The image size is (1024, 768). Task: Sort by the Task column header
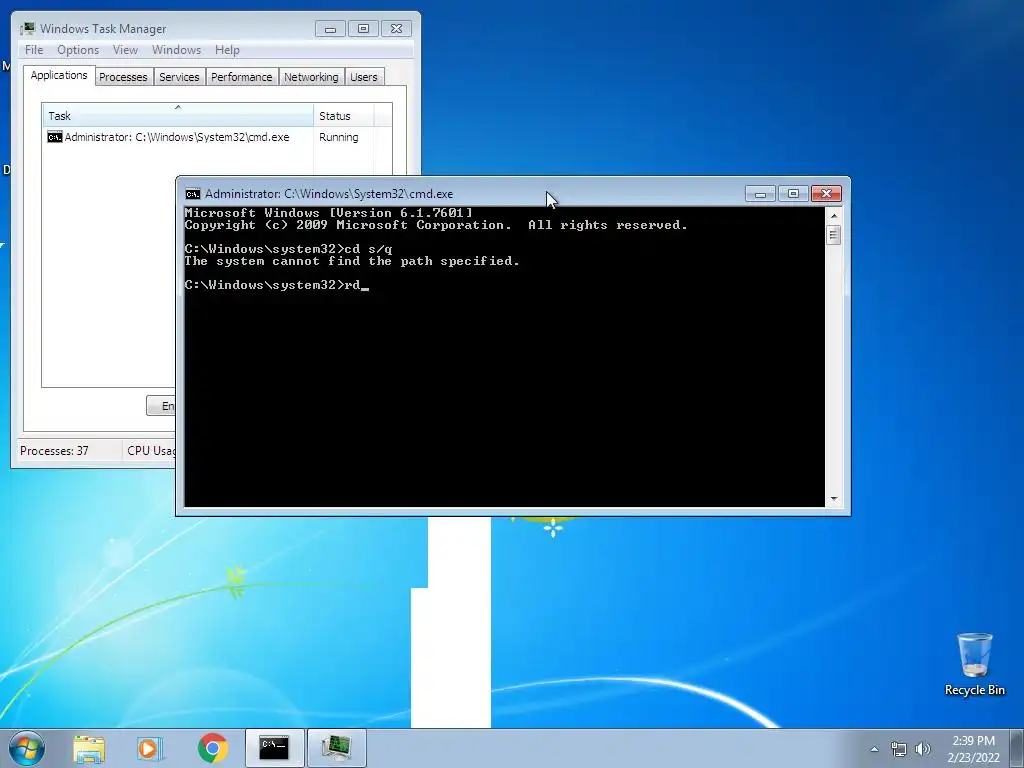click(x=178, y=115)
